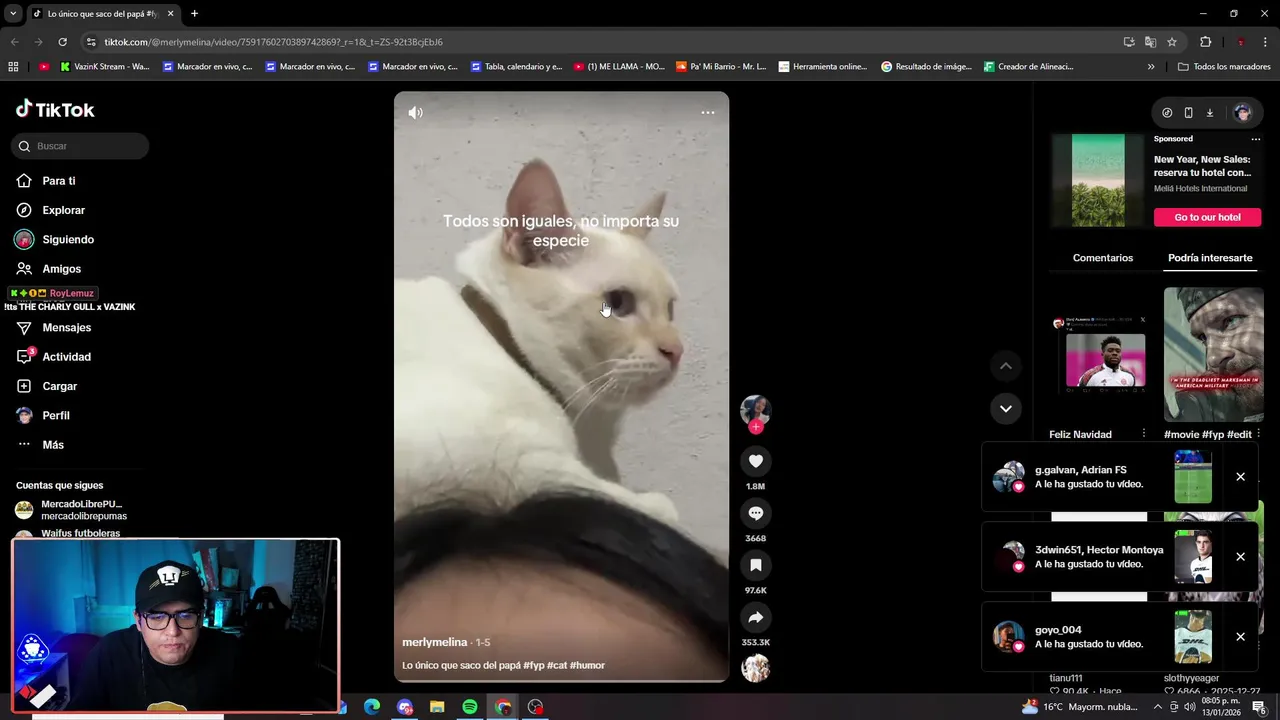Expand the hidden bookmarks chevron
This screenshot has height=720, width=1280.
click(1151, 67)
